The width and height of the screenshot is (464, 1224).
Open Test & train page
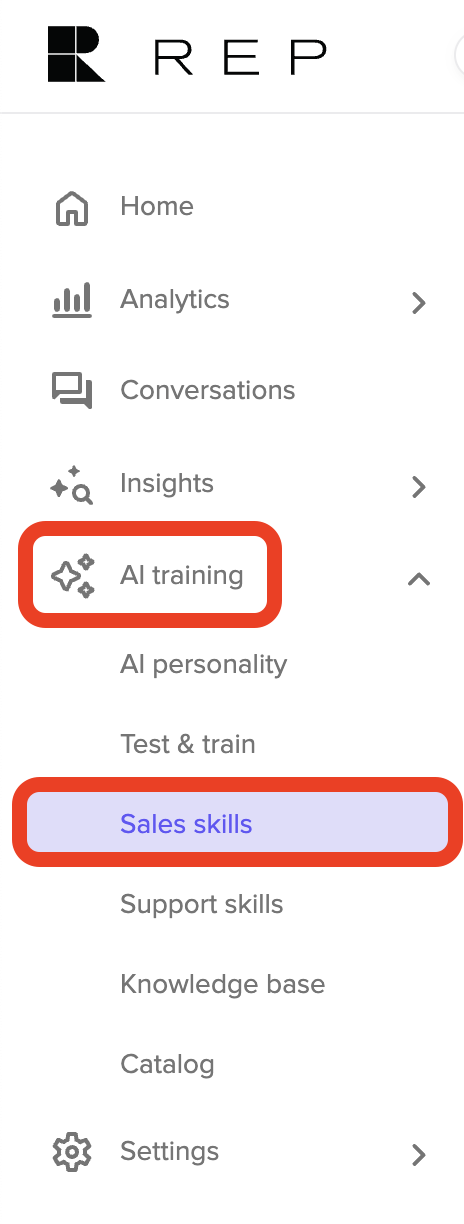tap(188, 744)
